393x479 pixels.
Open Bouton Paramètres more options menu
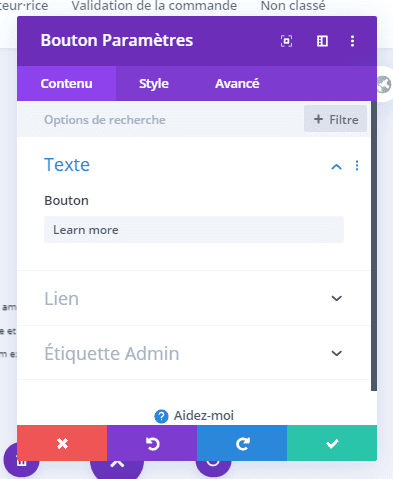352,41
